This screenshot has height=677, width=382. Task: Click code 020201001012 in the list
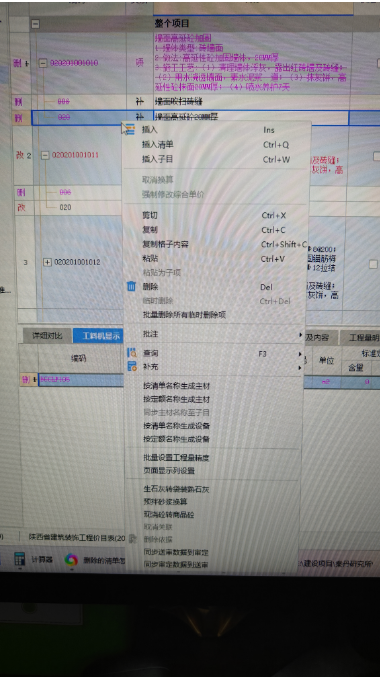coord(77,262)
